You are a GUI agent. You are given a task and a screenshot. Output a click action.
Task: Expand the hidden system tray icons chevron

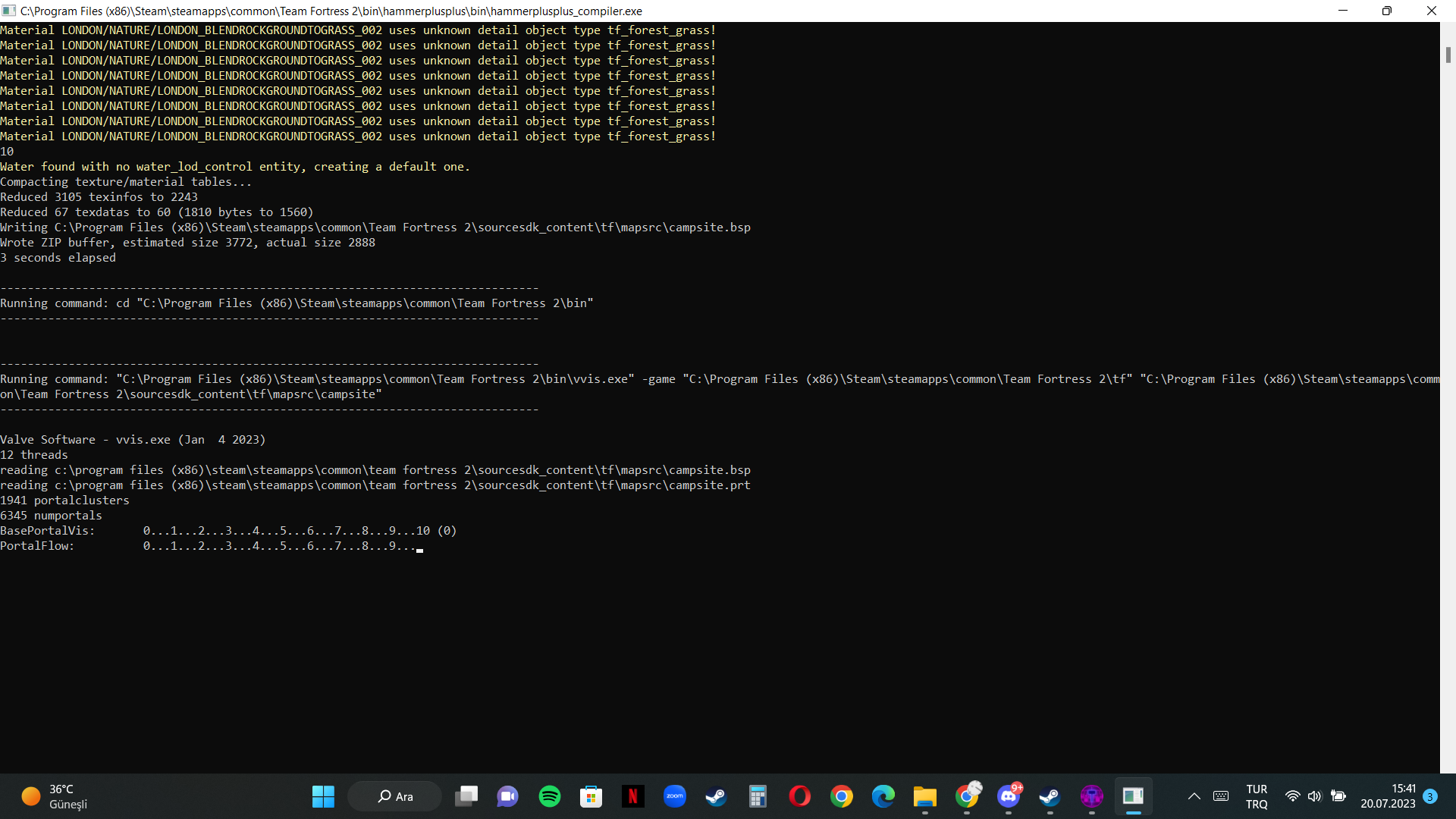click(x=1194, y=796)
